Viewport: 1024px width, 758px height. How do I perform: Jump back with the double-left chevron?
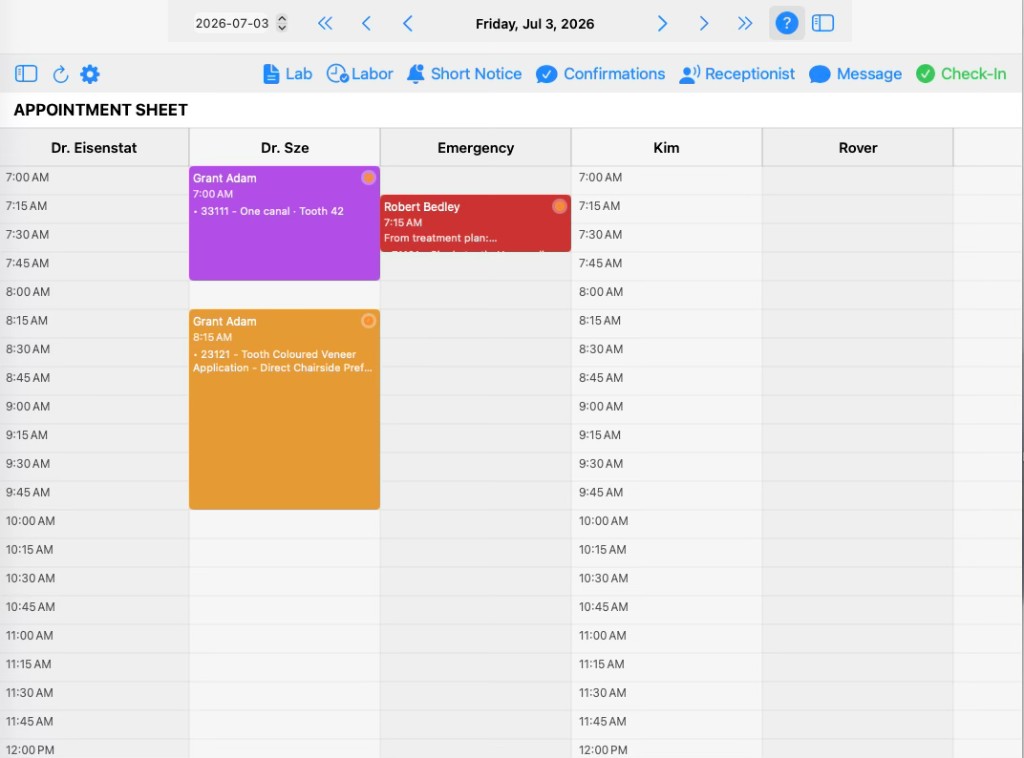pyautogui.click(x=325, y=24)
